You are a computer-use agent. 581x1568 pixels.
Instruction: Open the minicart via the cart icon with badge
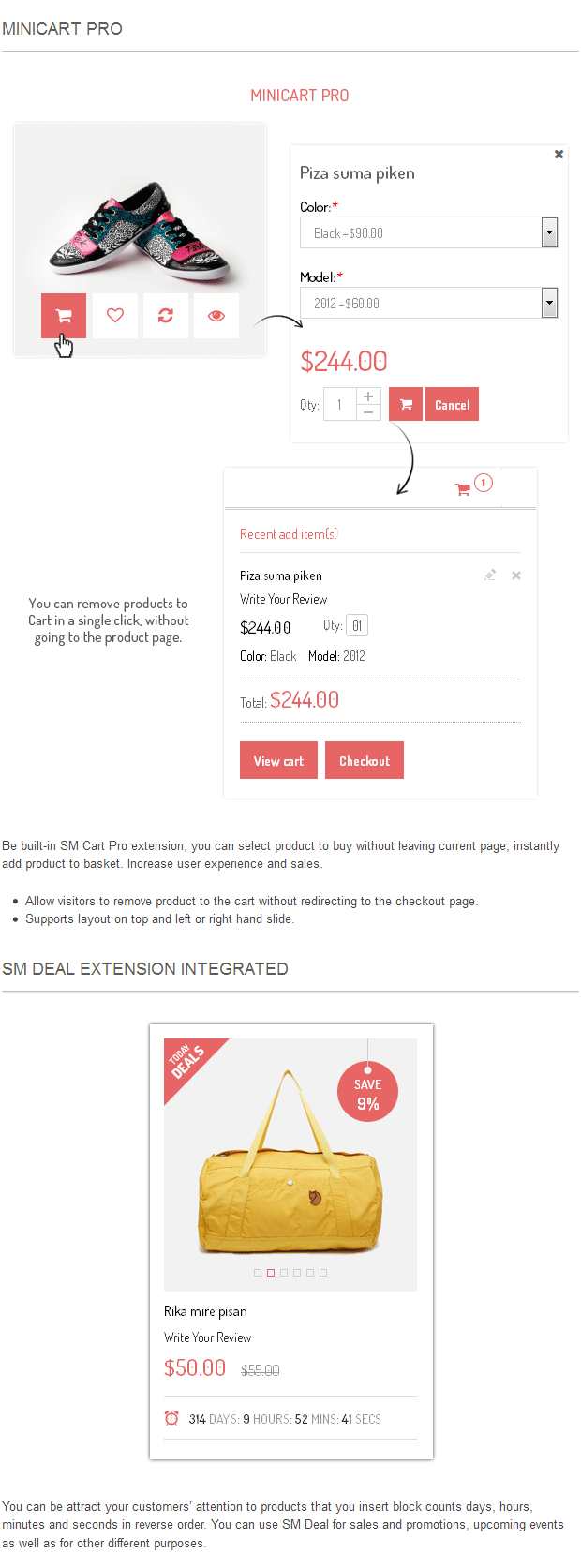point(464,489)
